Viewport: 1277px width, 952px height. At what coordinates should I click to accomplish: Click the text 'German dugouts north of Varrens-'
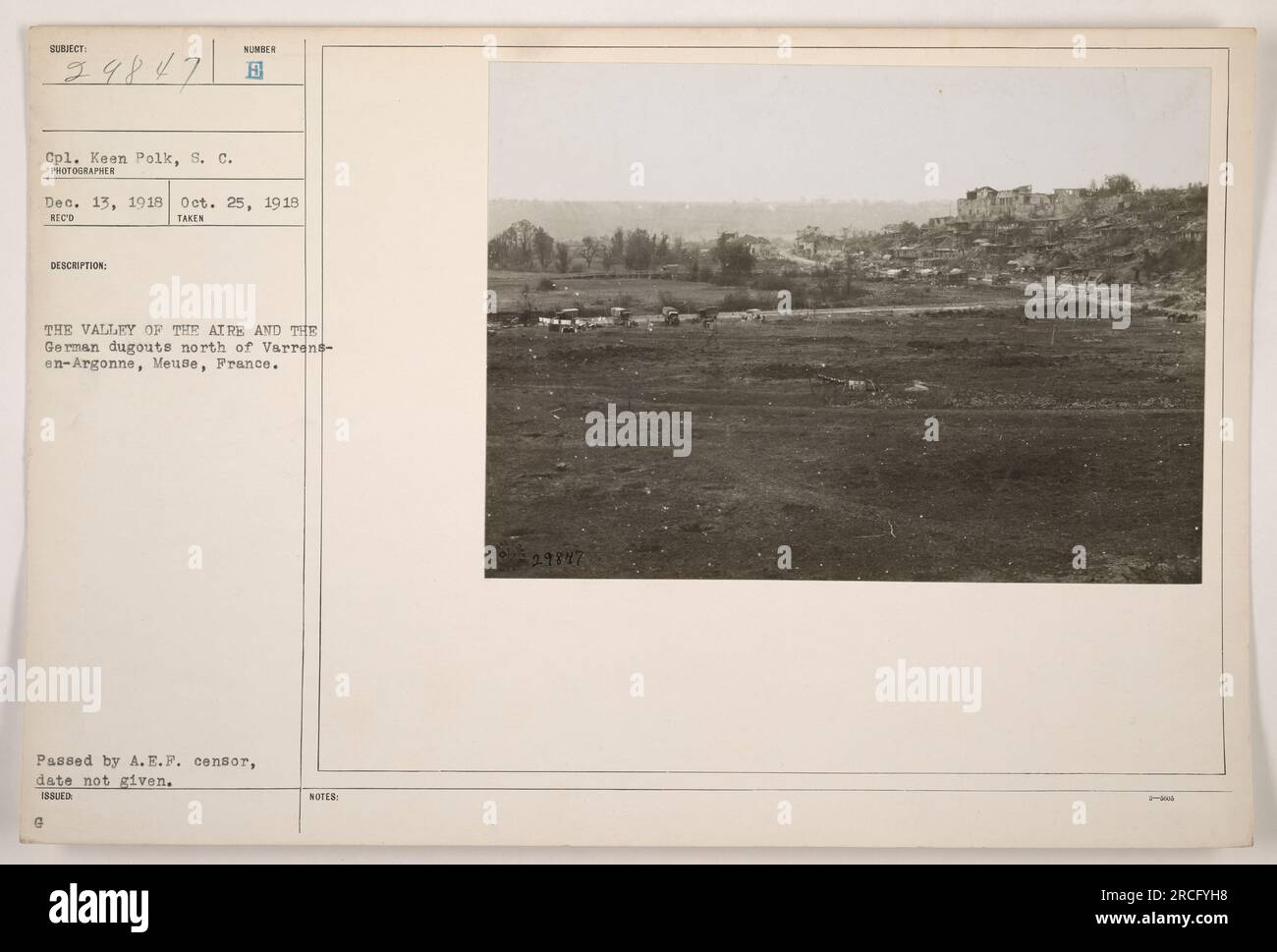tap(189, 347)
